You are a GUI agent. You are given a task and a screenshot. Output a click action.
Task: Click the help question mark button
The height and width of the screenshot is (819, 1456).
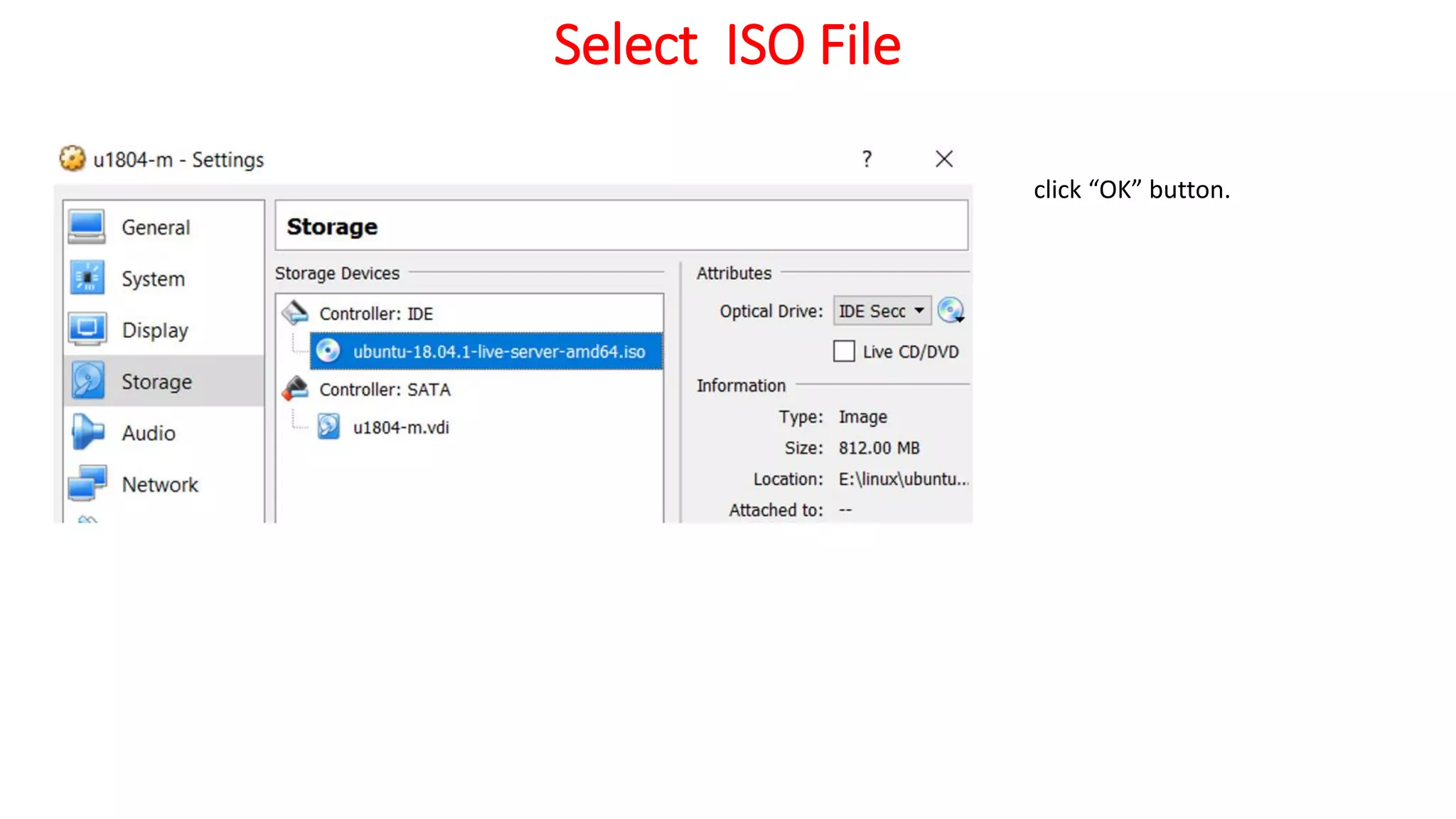click(867, 159)
